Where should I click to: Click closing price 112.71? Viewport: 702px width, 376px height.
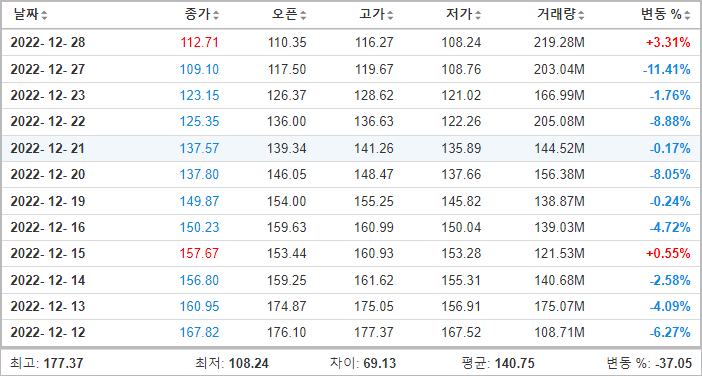(200, 43)
